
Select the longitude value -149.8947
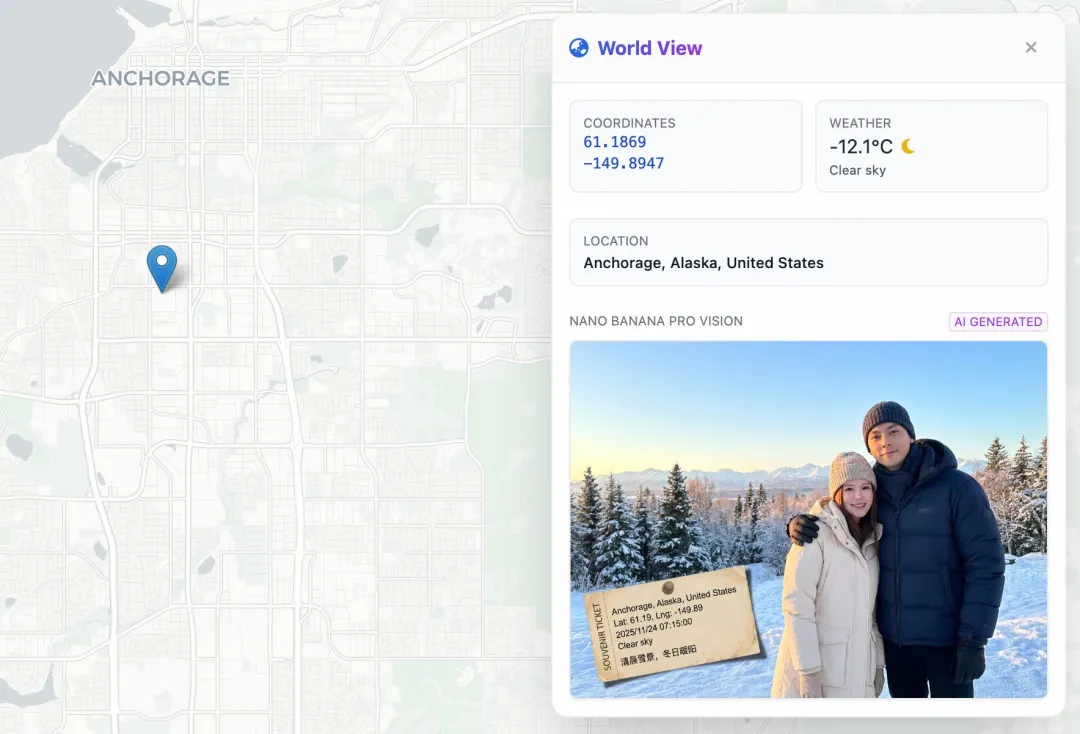click(623, 163)
